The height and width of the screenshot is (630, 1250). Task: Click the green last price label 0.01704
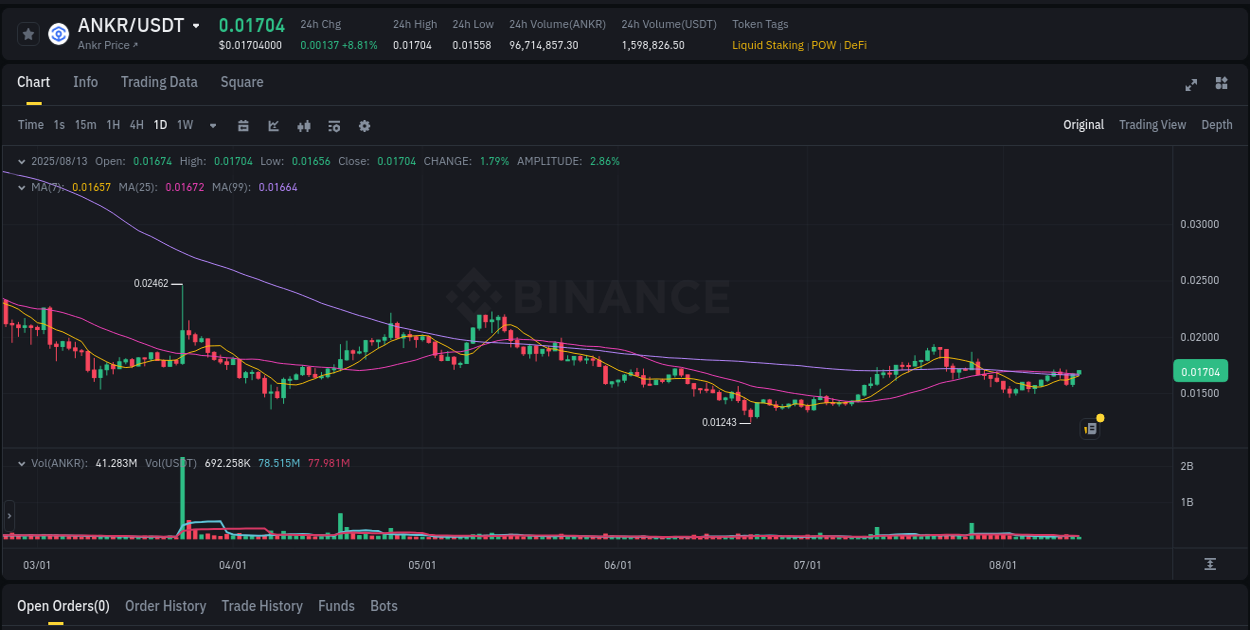coord(1200,370)
